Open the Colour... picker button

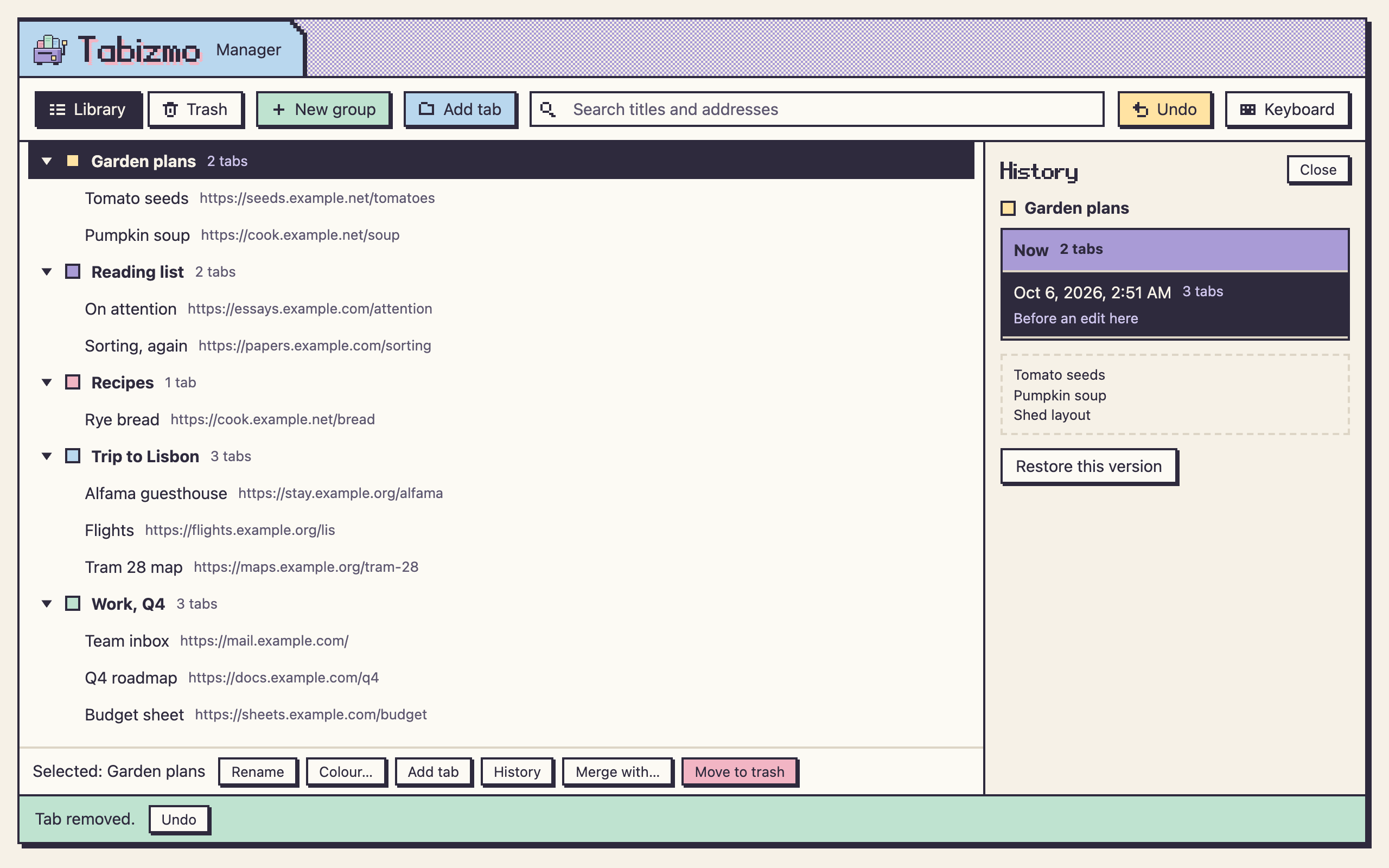(x=346, y=771)
